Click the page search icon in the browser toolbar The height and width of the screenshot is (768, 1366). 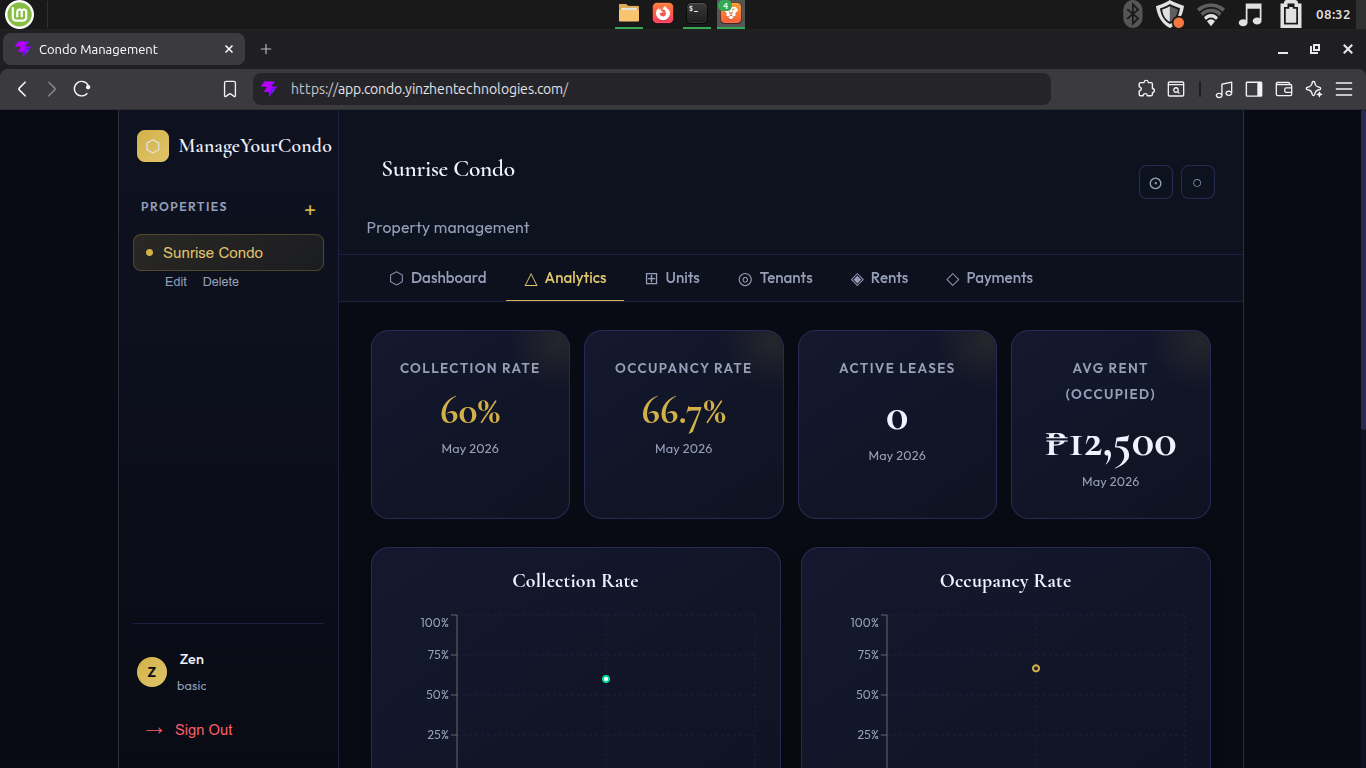[x=1177, y=89]
